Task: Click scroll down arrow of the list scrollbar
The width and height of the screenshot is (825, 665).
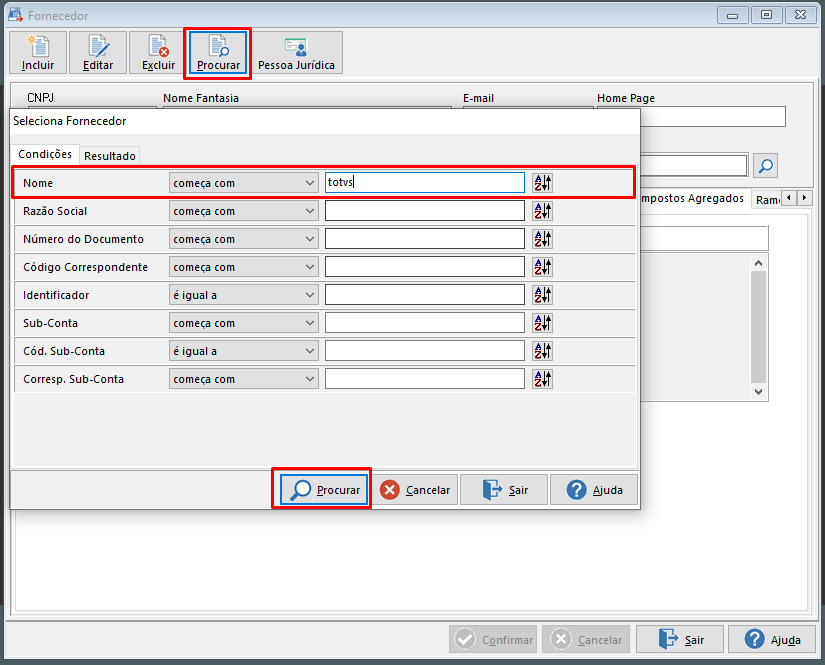Action: coord(758,391)
